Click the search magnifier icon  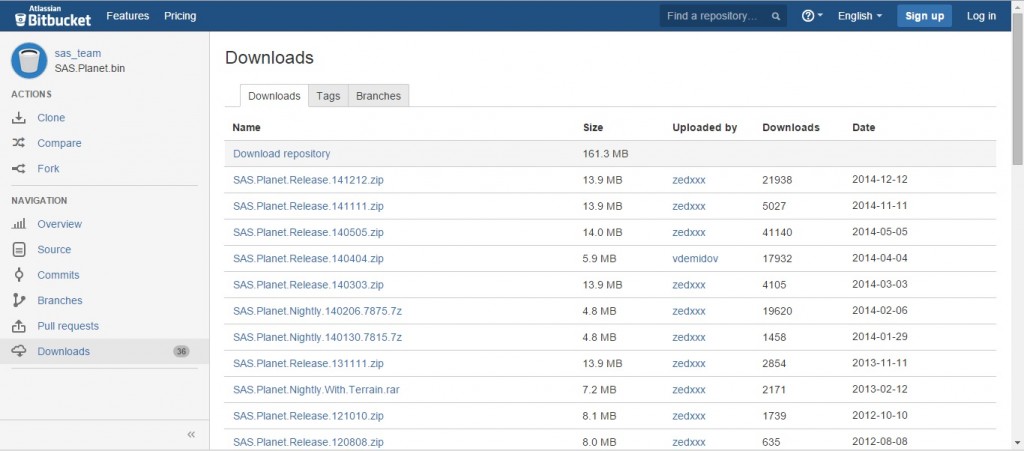tap(776, 16)
